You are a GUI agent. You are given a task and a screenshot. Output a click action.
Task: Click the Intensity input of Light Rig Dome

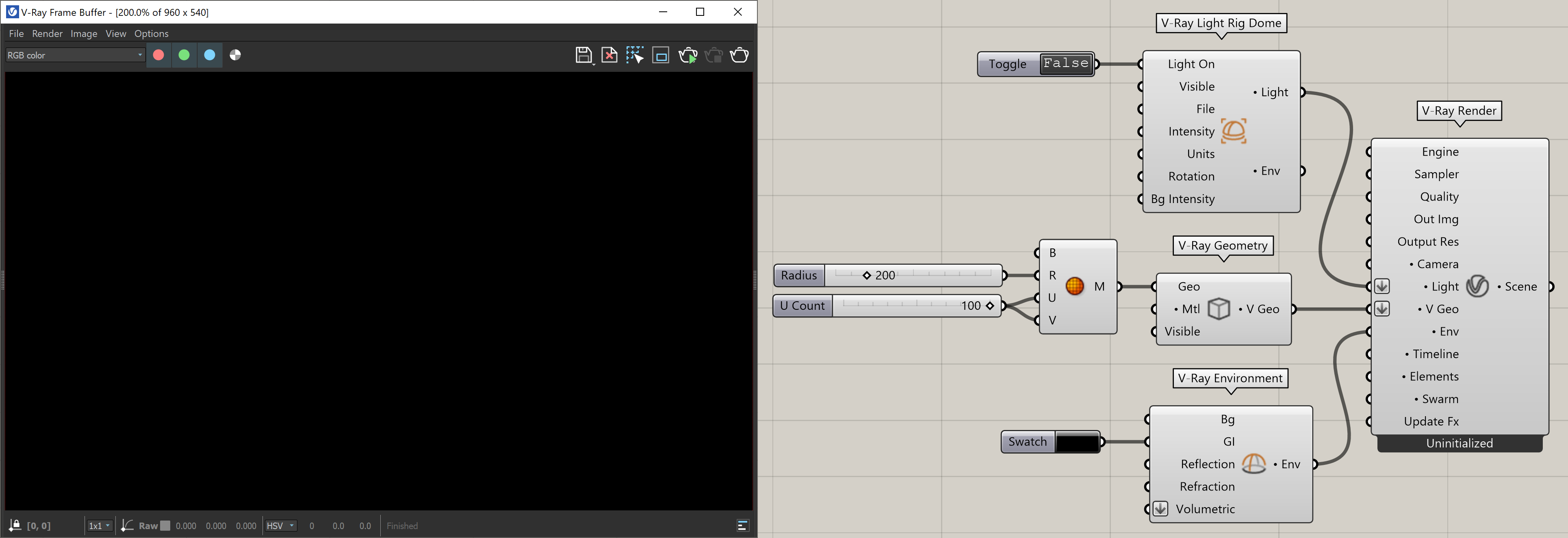coord(1191,132)
